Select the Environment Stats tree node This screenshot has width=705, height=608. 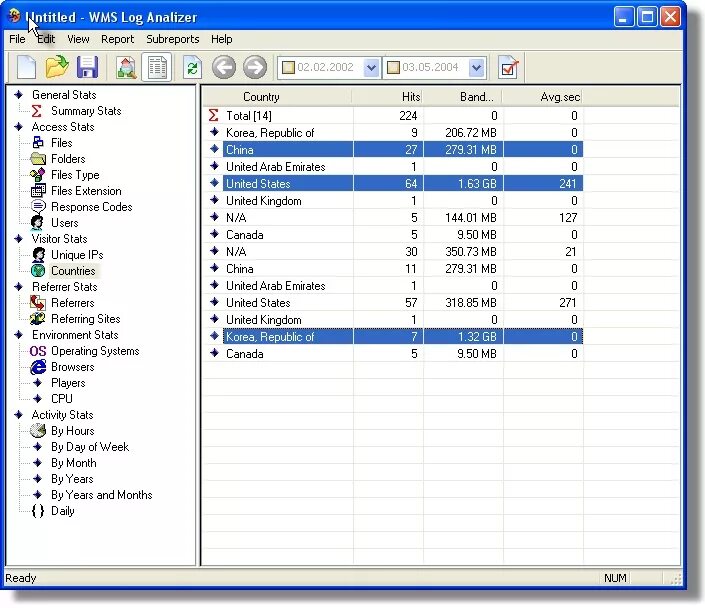point(75,335)
